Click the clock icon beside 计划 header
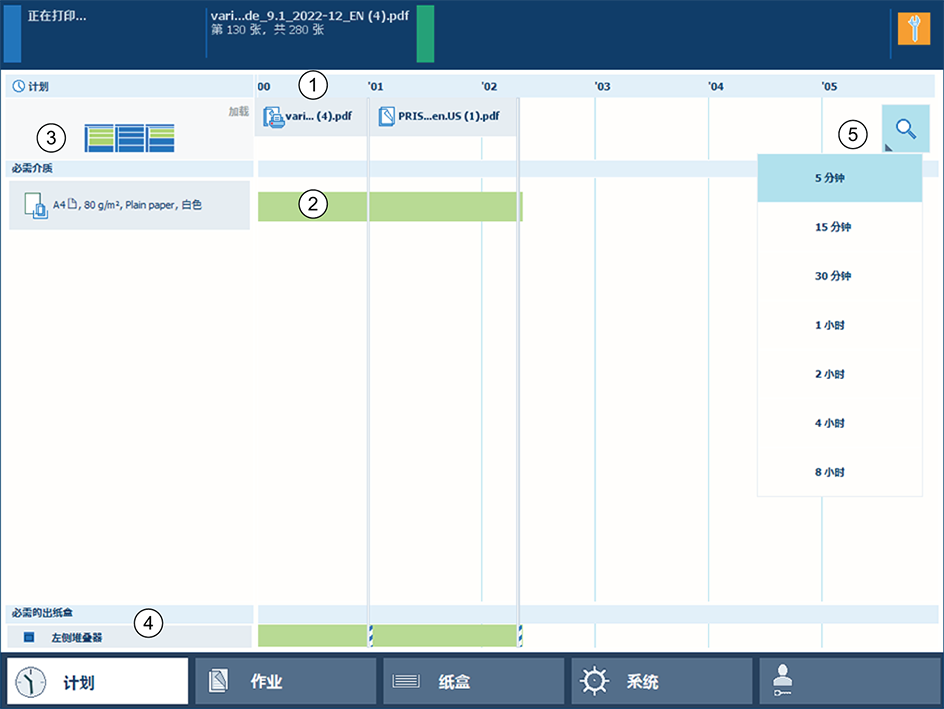Screen dimensions: 944x709 pos(18,87)
